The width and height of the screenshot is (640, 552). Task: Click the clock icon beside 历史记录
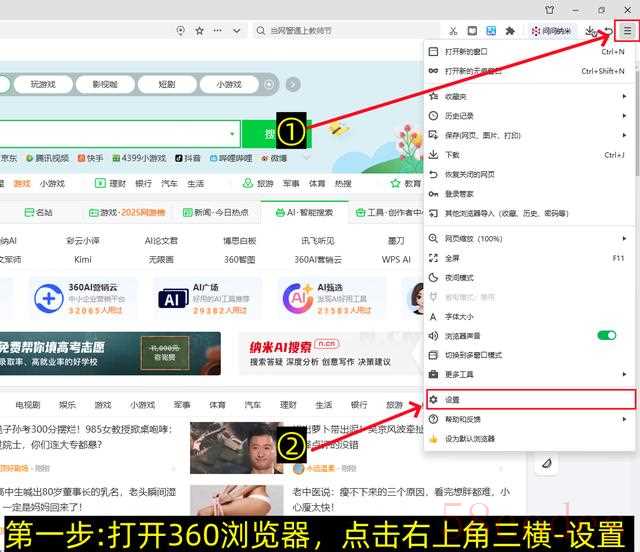pyautogui.click(x=433, y=116)
